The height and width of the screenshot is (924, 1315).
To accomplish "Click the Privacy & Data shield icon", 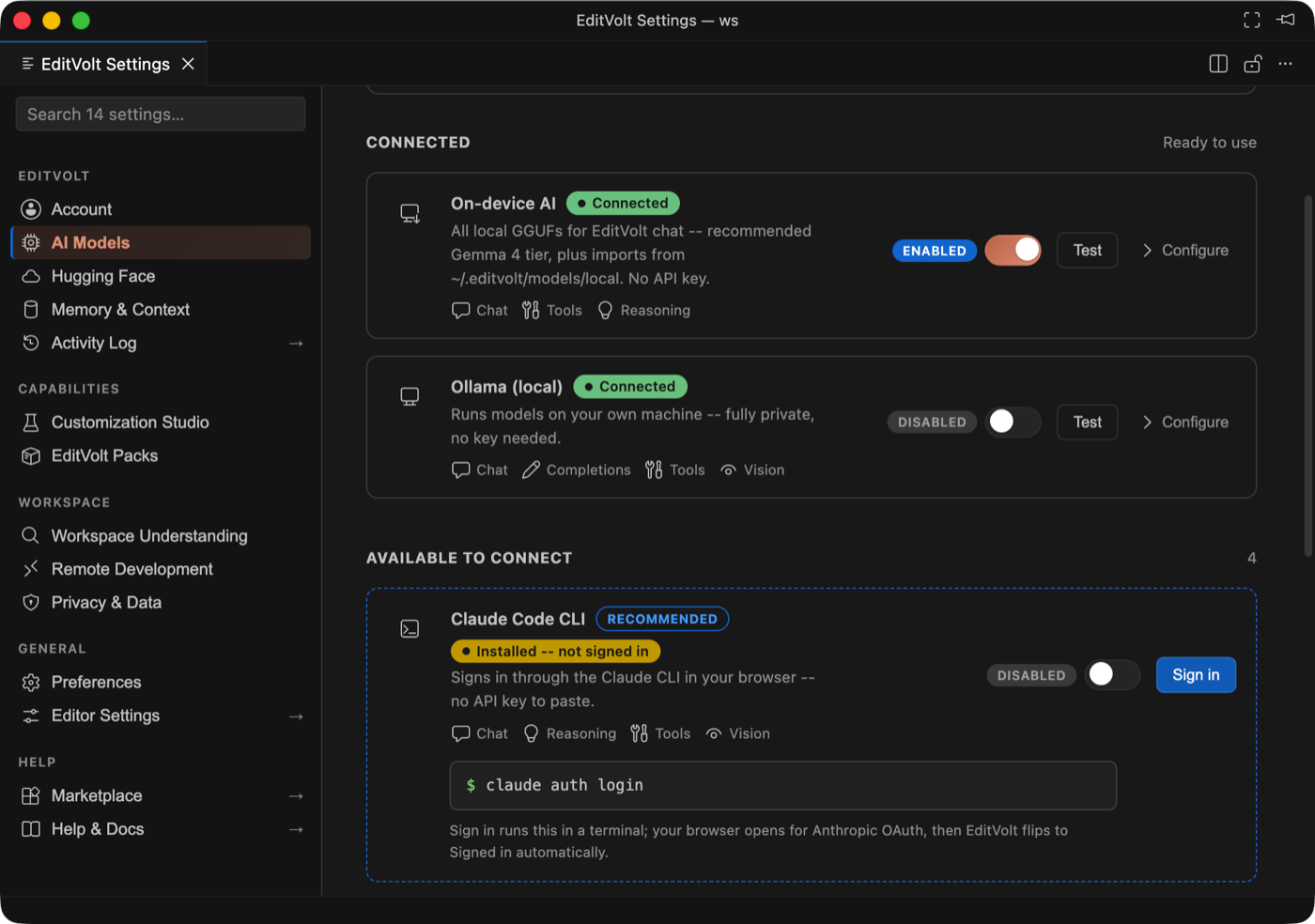I will click(31, 602).
